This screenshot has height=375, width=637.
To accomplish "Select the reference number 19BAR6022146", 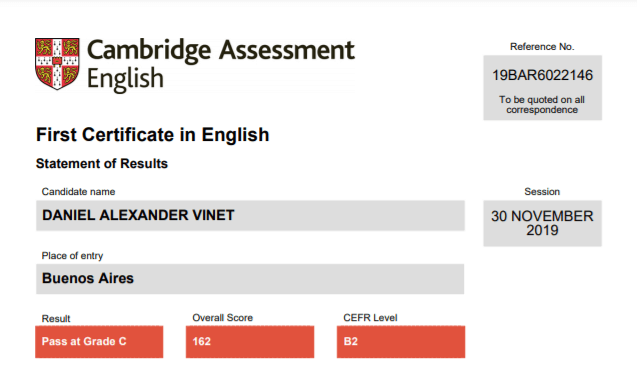I will click(x=542, y=75).
